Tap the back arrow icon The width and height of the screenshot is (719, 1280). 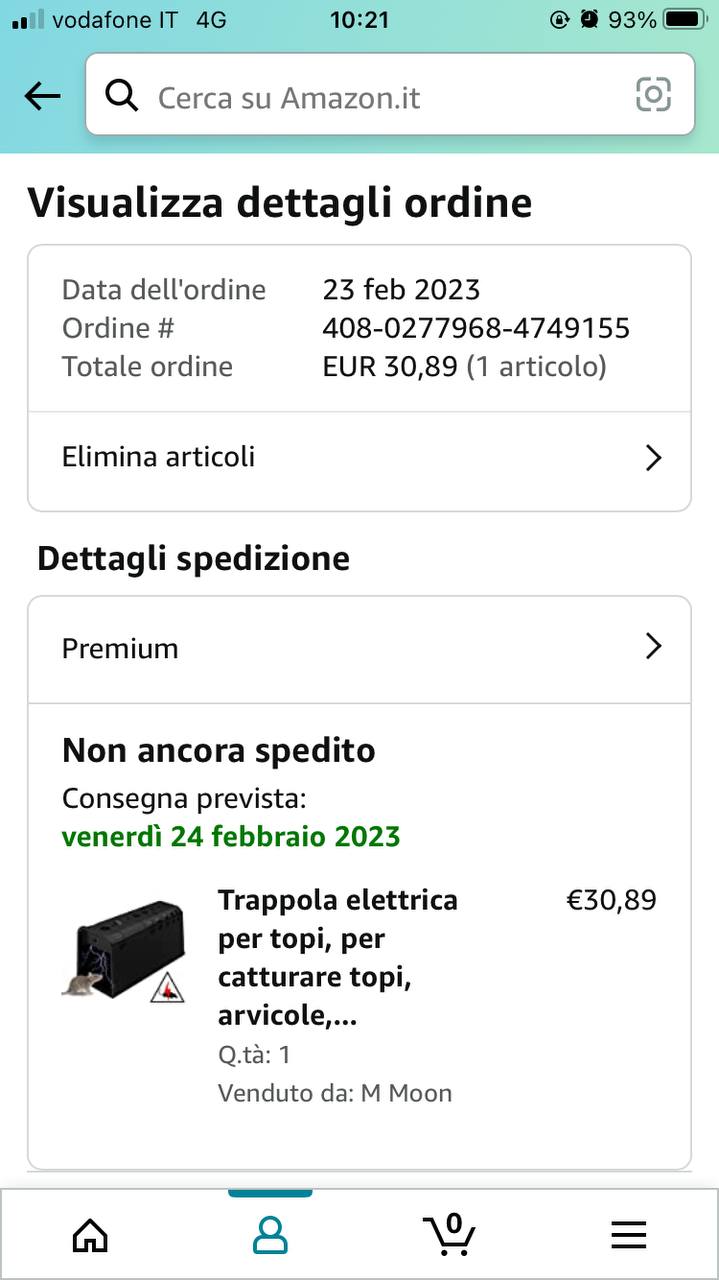(42, 96)
